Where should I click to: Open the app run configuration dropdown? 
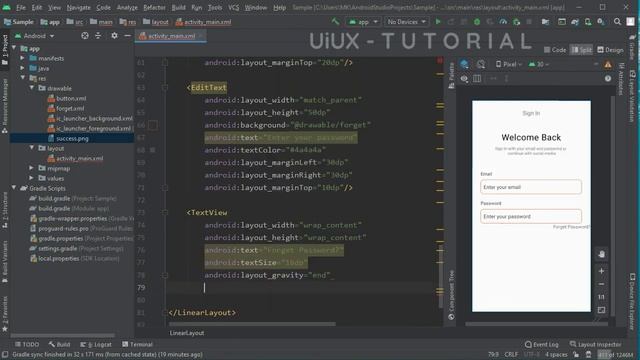[x=363, y=22]
